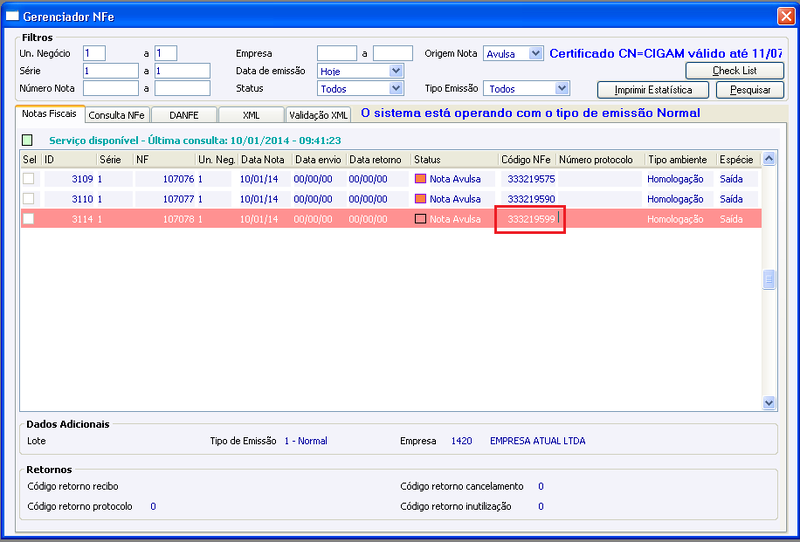Select the checkbox for ID 3109

[29, 179]
